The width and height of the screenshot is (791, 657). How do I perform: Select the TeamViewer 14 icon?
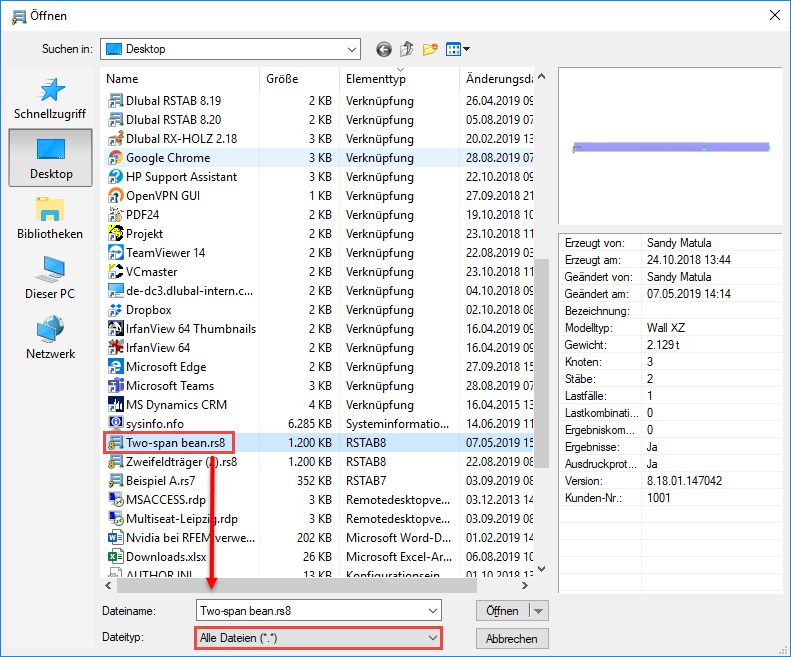(116, 253)
